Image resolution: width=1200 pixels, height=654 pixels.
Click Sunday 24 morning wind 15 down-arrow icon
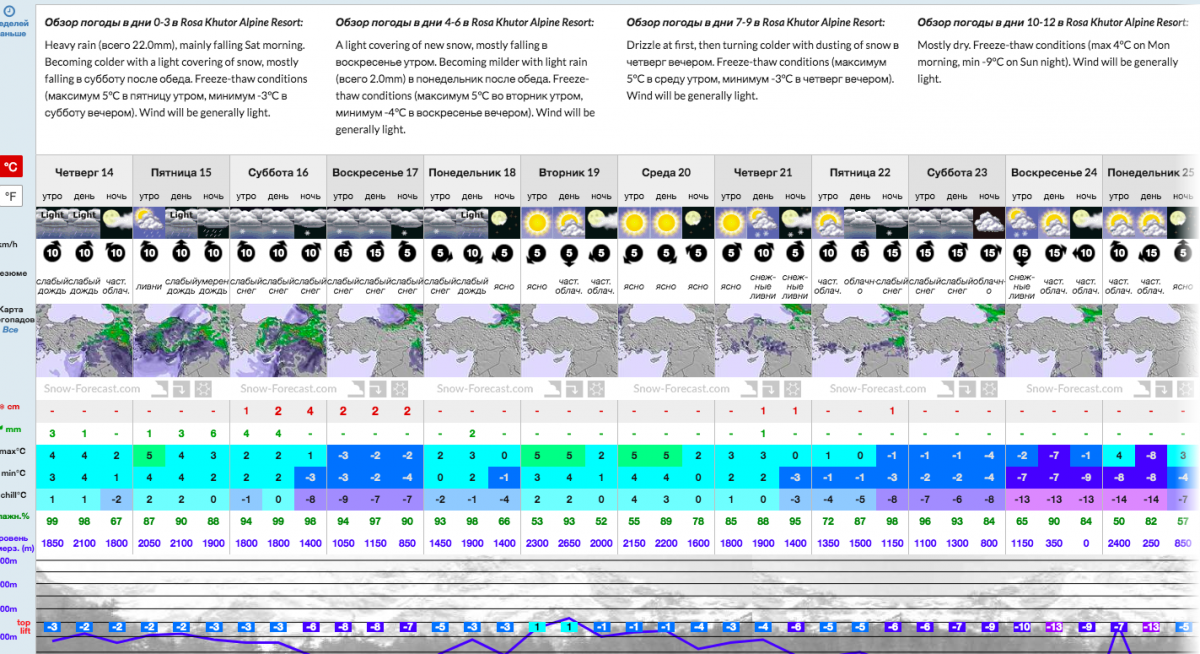coord(1022,254)
